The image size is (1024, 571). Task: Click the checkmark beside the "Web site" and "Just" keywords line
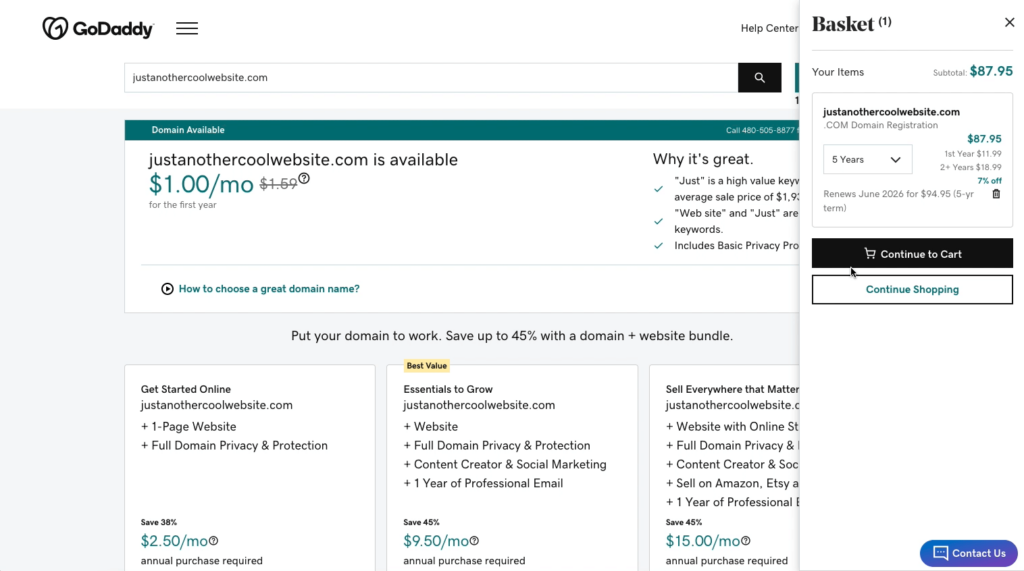pyautogui.click(x=658, y=221)
